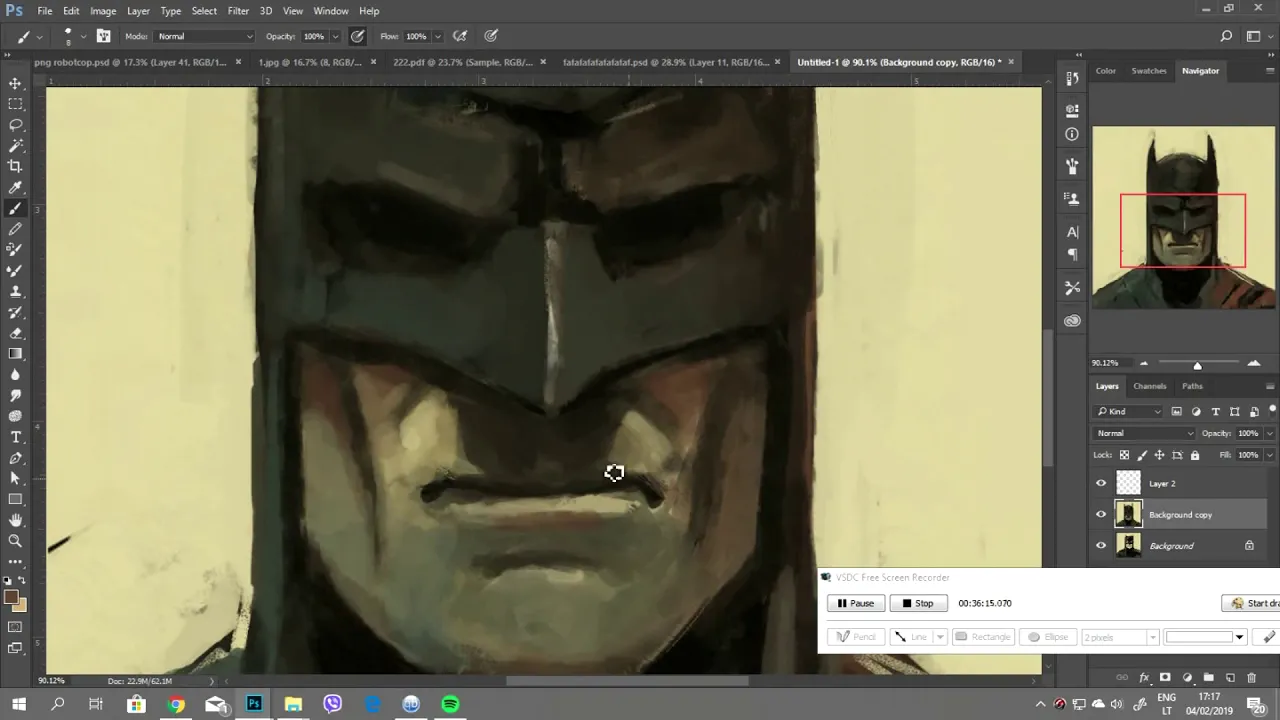Select the Crop tool
The image size is (1280, 720).
pos(15,167)
